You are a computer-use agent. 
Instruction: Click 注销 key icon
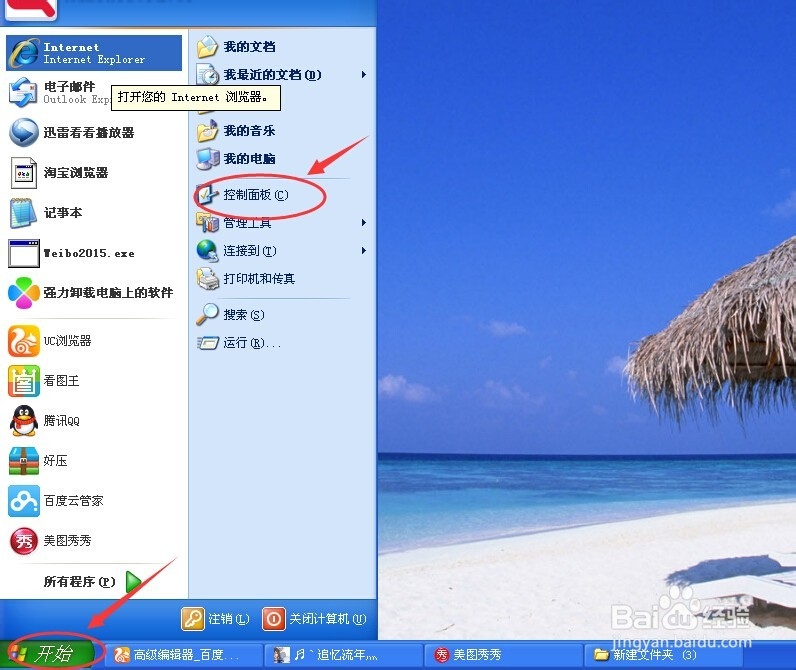point(193,619)
